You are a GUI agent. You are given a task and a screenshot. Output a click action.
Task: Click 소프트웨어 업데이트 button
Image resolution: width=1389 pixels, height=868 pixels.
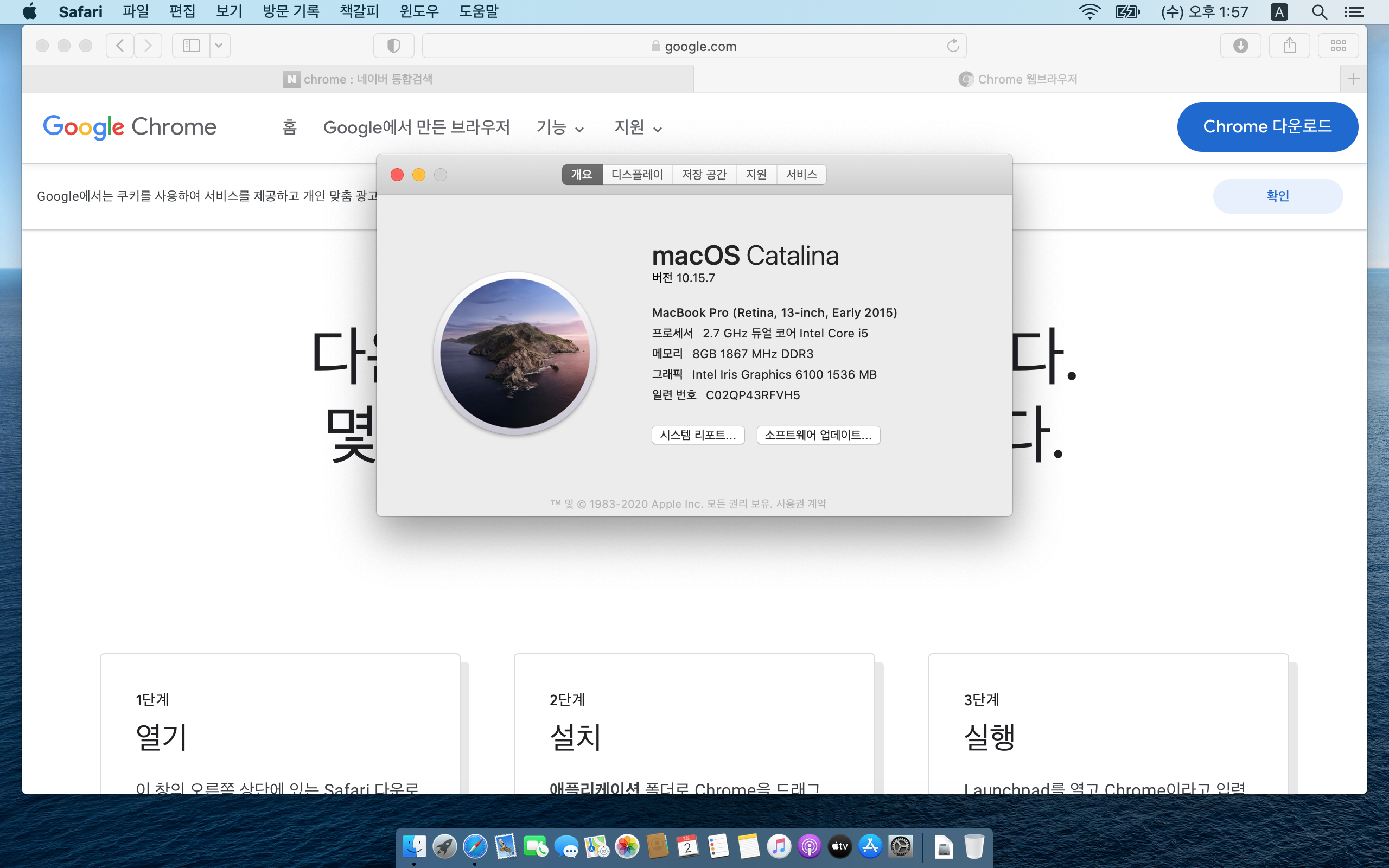point(818,435)
